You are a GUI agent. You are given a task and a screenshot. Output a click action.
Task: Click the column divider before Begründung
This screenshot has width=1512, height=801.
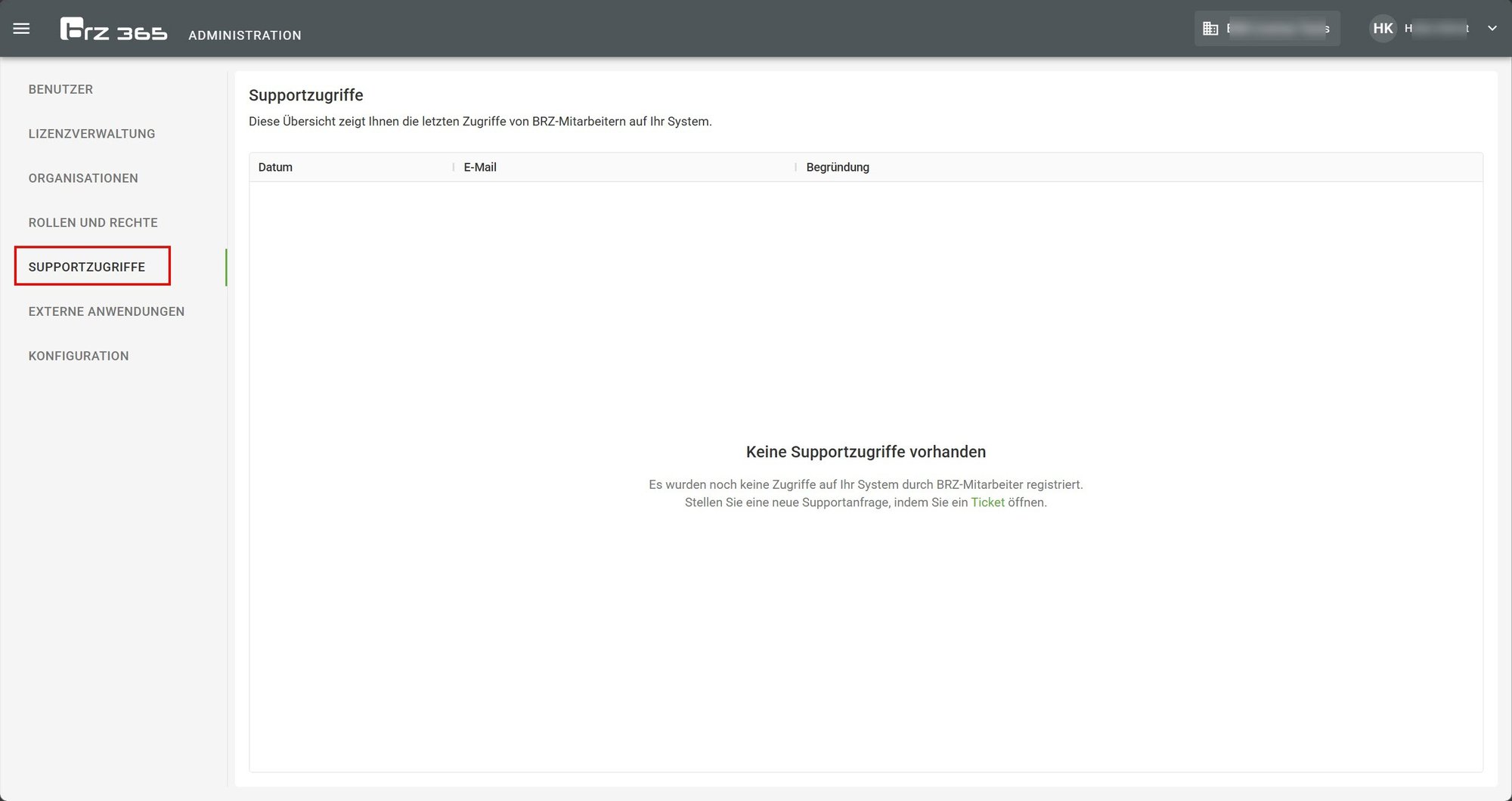795,167
